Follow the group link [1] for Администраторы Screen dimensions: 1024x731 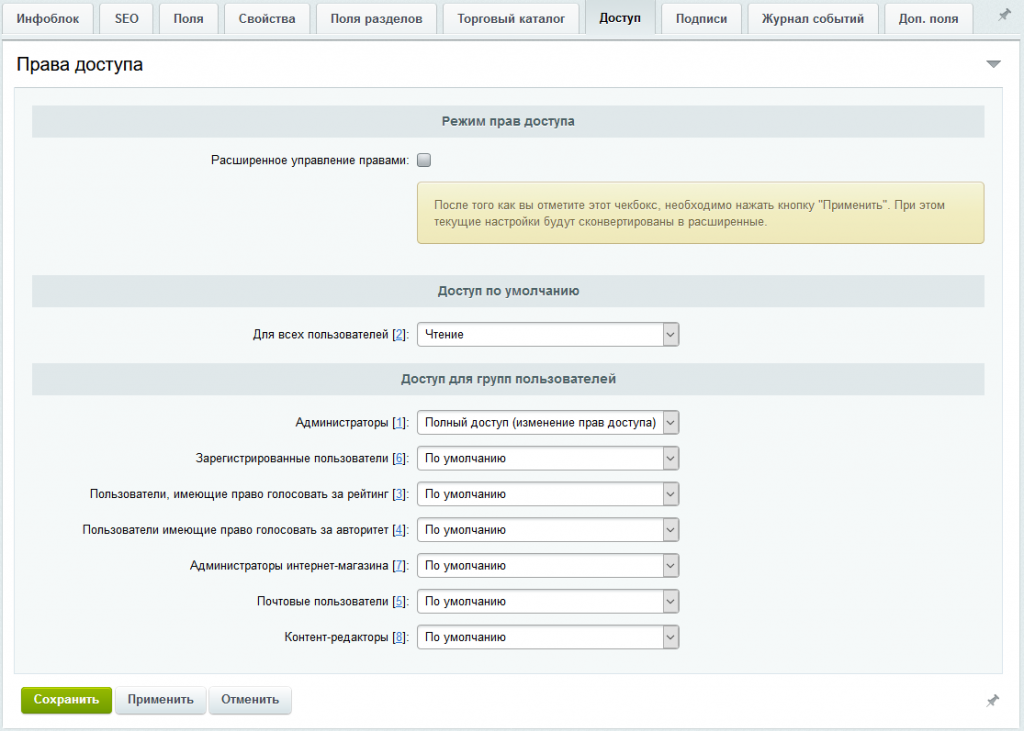[399, 423]
